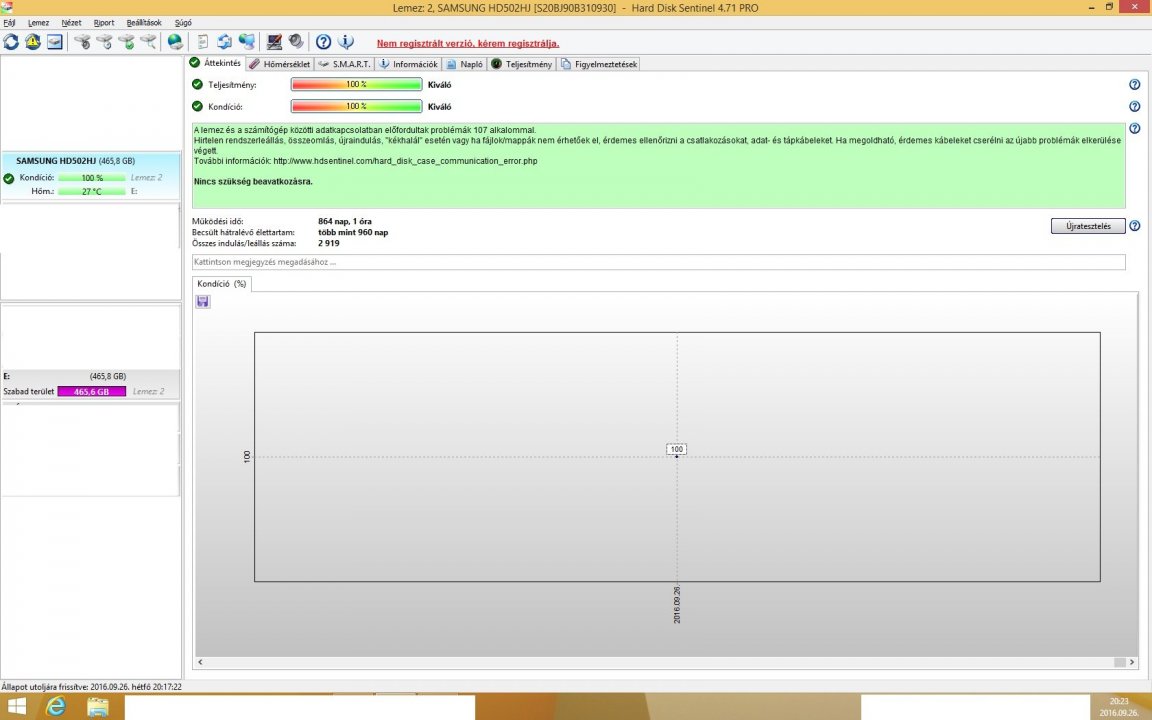This screenshot has height=720, width=1152.
Task: Click the sidebar temperature 27 °C bar
Action: pos(92,191)
